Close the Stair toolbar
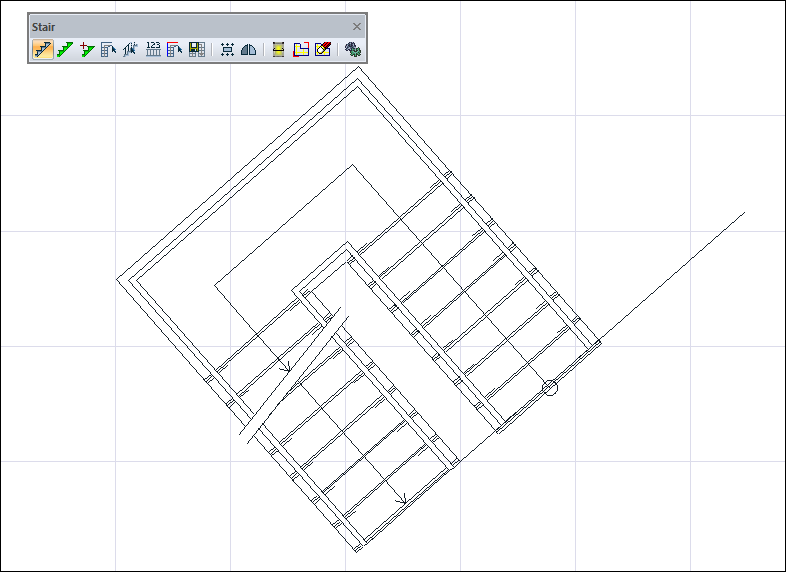 (357, 27)
